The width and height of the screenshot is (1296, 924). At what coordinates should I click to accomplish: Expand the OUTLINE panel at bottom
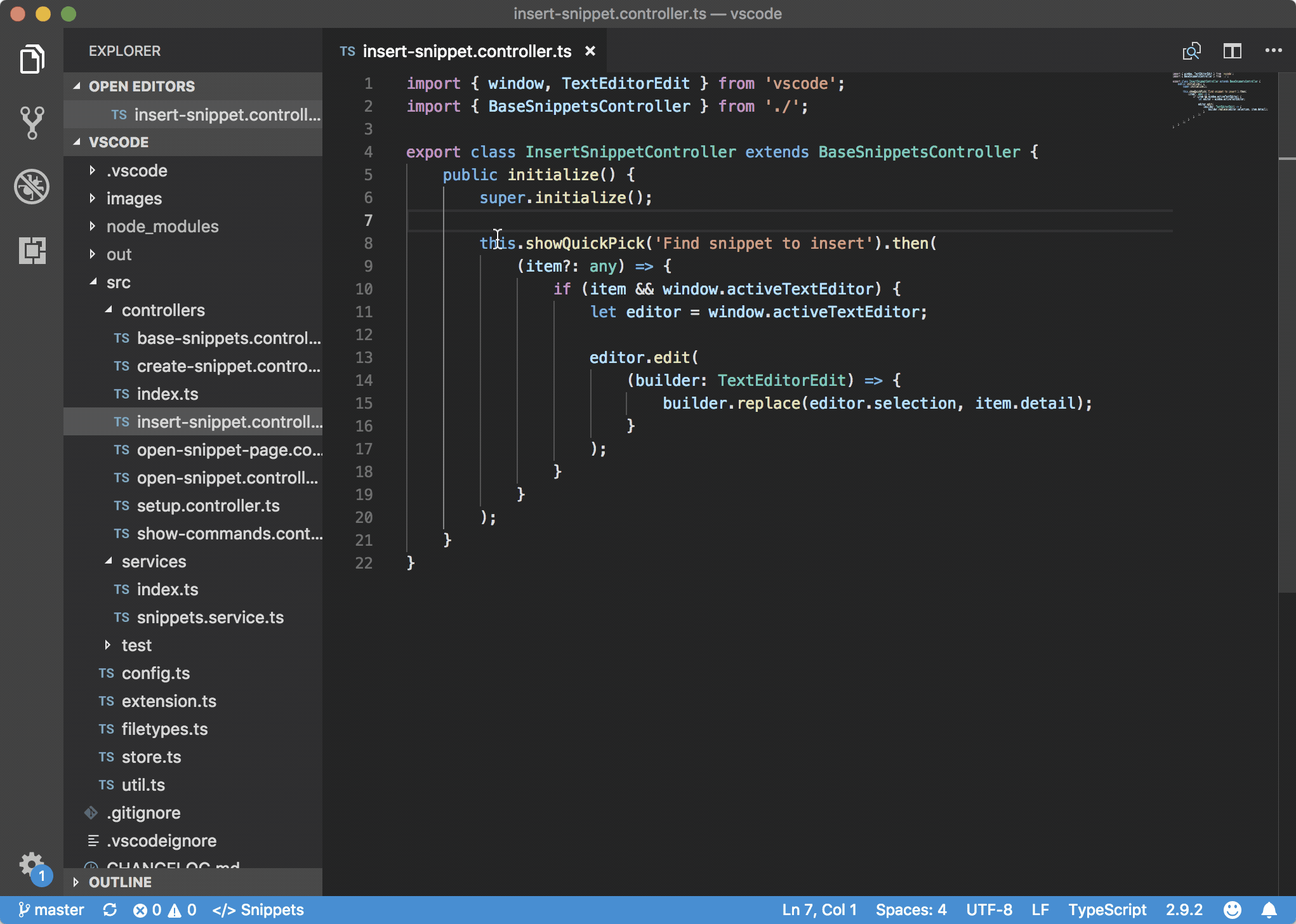click(x=76, y=881)
